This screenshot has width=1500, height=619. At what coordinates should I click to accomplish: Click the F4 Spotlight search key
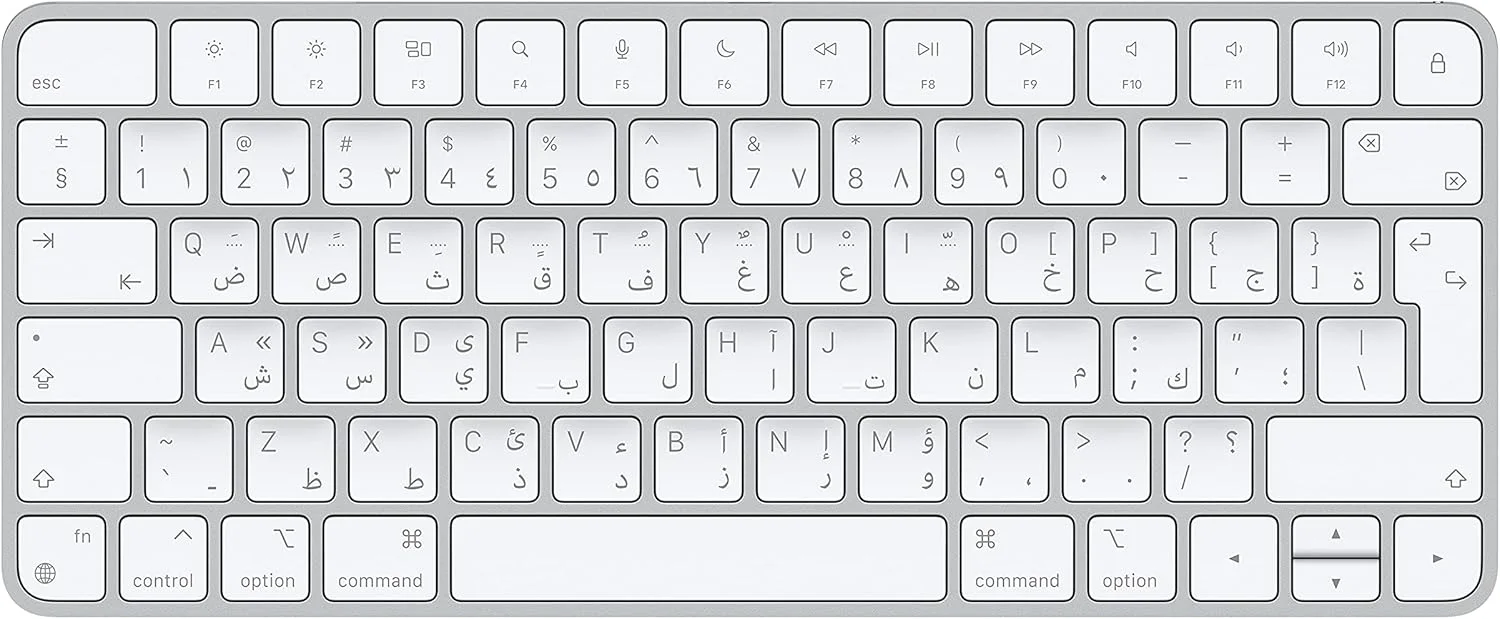520,63
